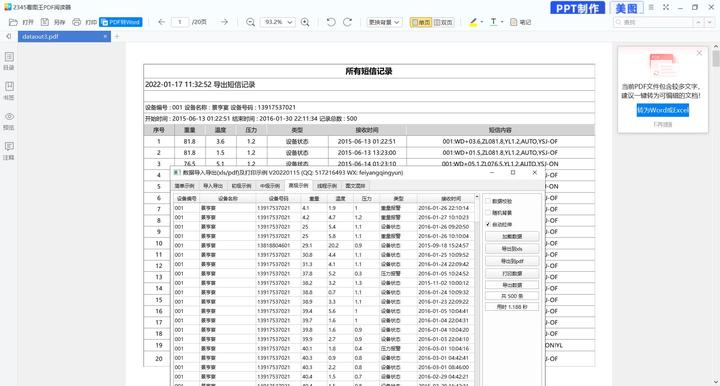Image resolution: width=720 pixels, height=386 pixels.
Task: Click the page number input field
Action: click(x=180, y=22)
